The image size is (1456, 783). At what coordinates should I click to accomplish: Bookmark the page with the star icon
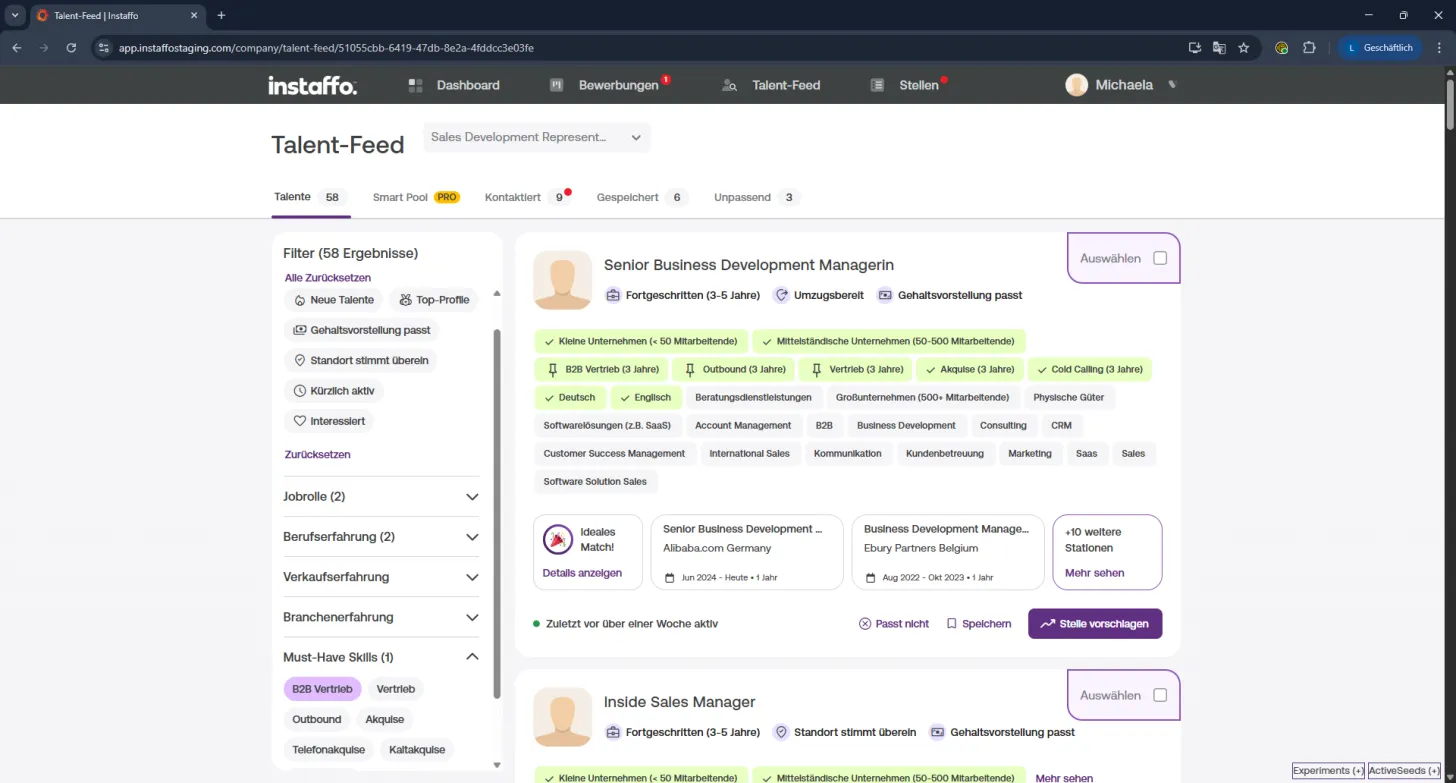pos(1244,47)
